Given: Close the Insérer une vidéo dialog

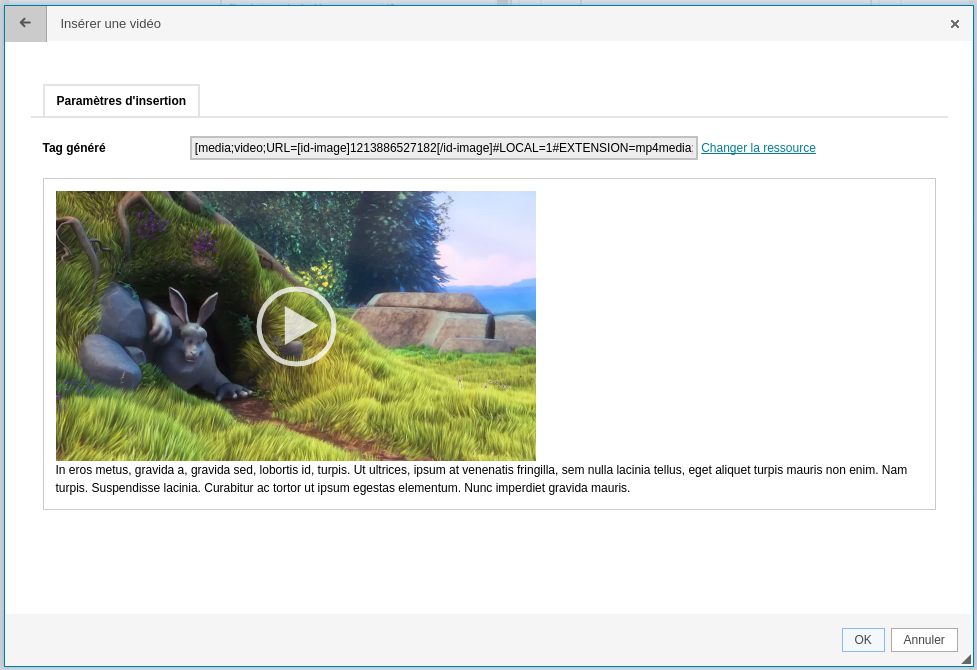Looking at the screenshot, I should click(x=955, y=24).
